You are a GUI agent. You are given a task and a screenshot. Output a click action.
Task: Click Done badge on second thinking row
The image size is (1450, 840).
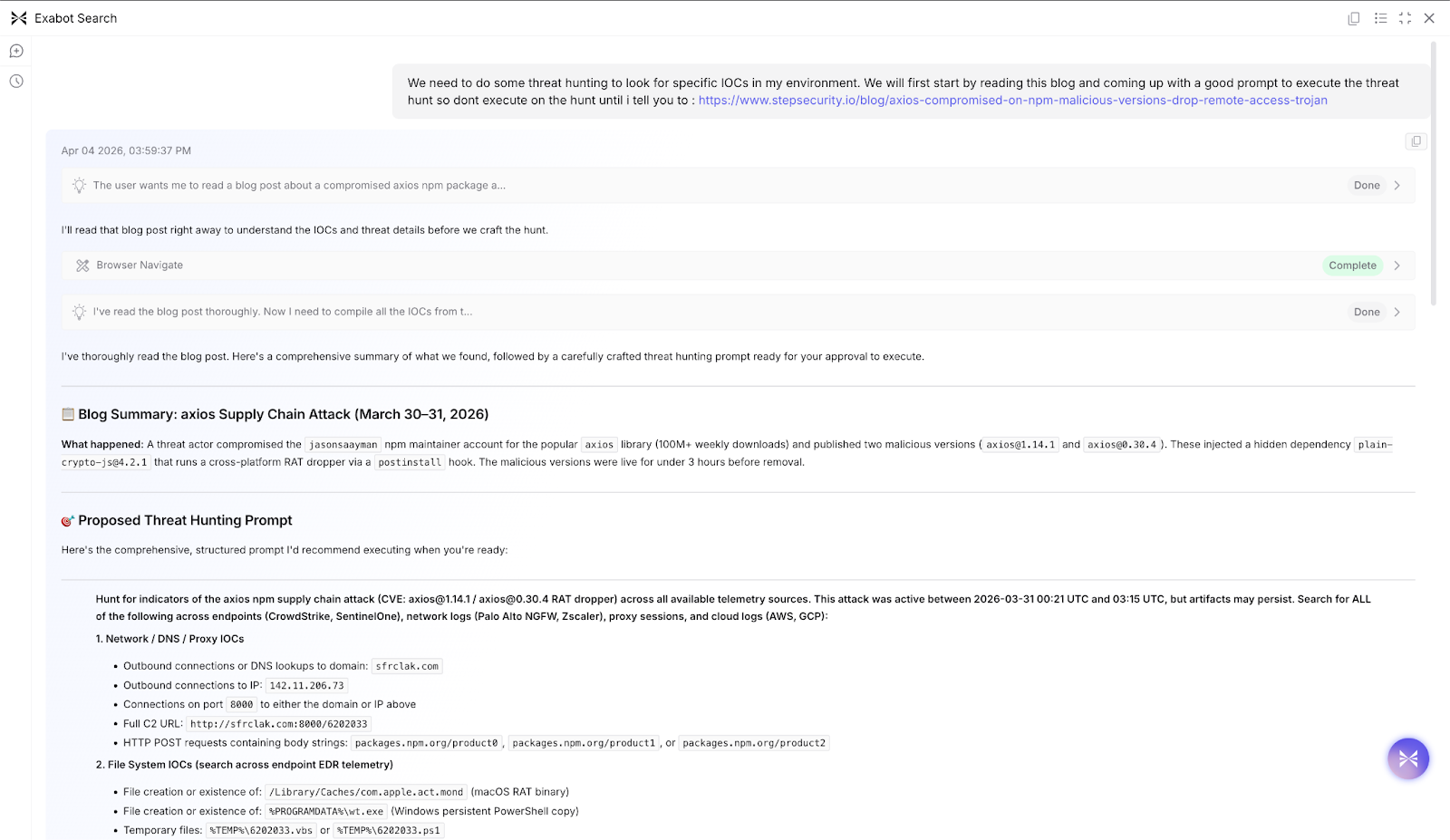[1367, 313]
